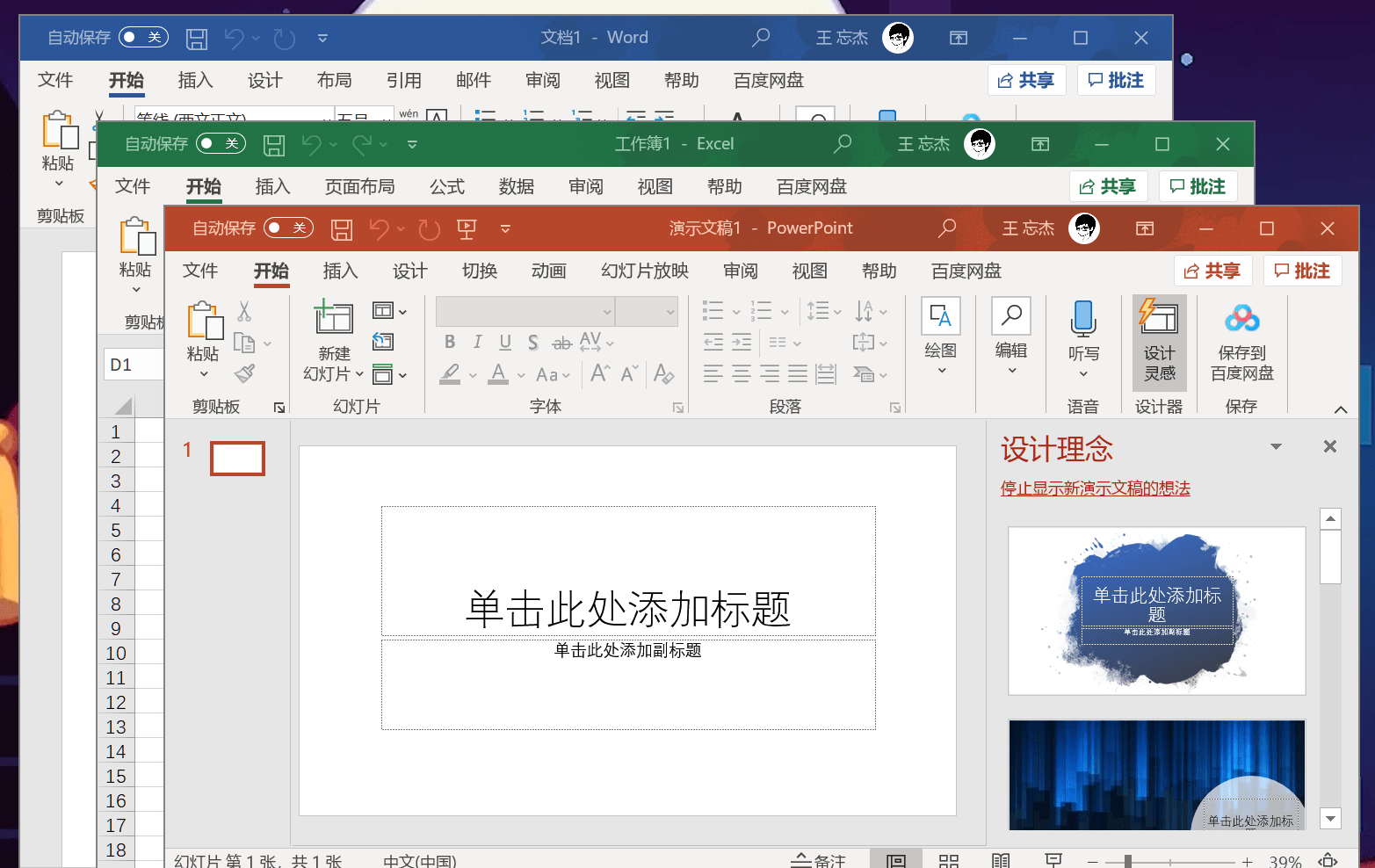Apply Underline formatting in PowerPoint

tap(505, 342)
